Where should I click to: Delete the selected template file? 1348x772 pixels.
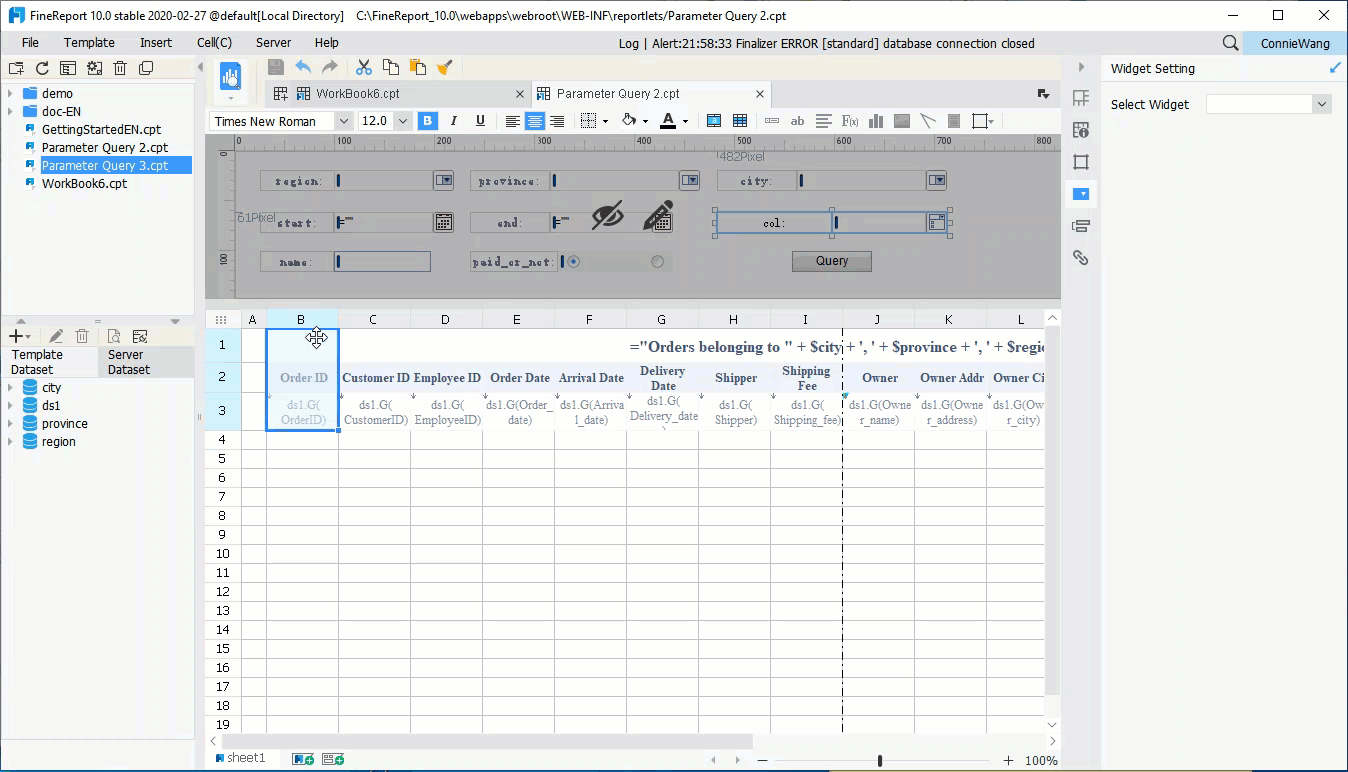120,68
